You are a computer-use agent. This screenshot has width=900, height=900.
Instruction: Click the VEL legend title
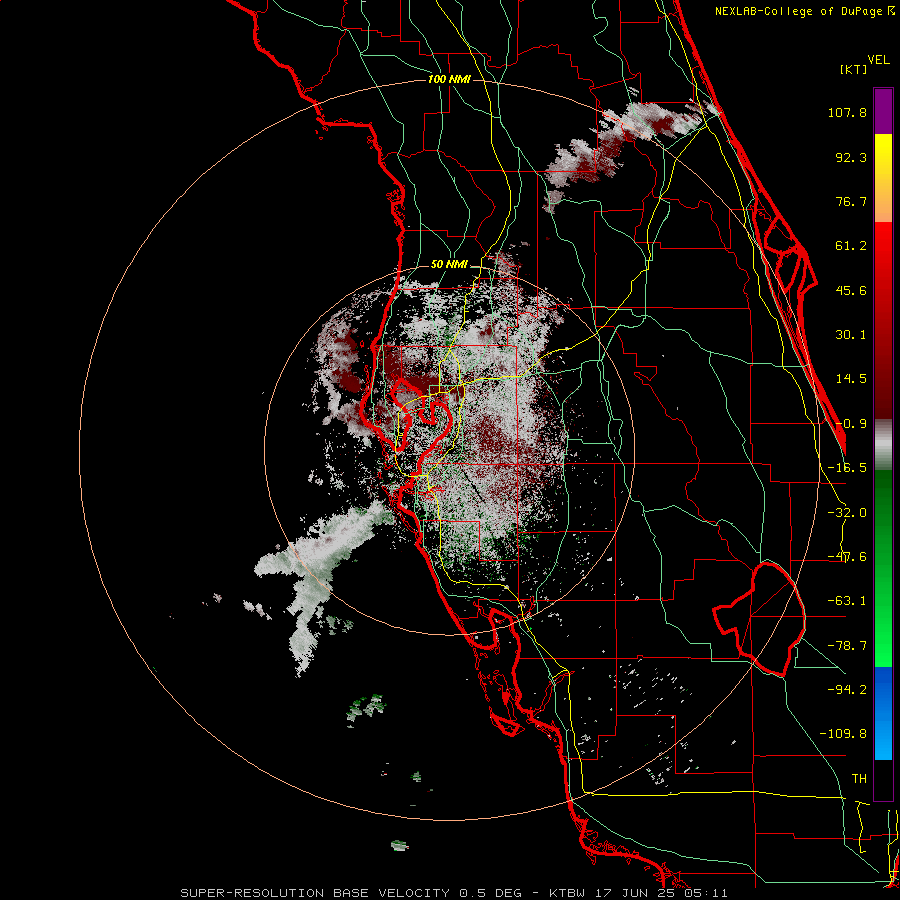[x=878, y=60]
